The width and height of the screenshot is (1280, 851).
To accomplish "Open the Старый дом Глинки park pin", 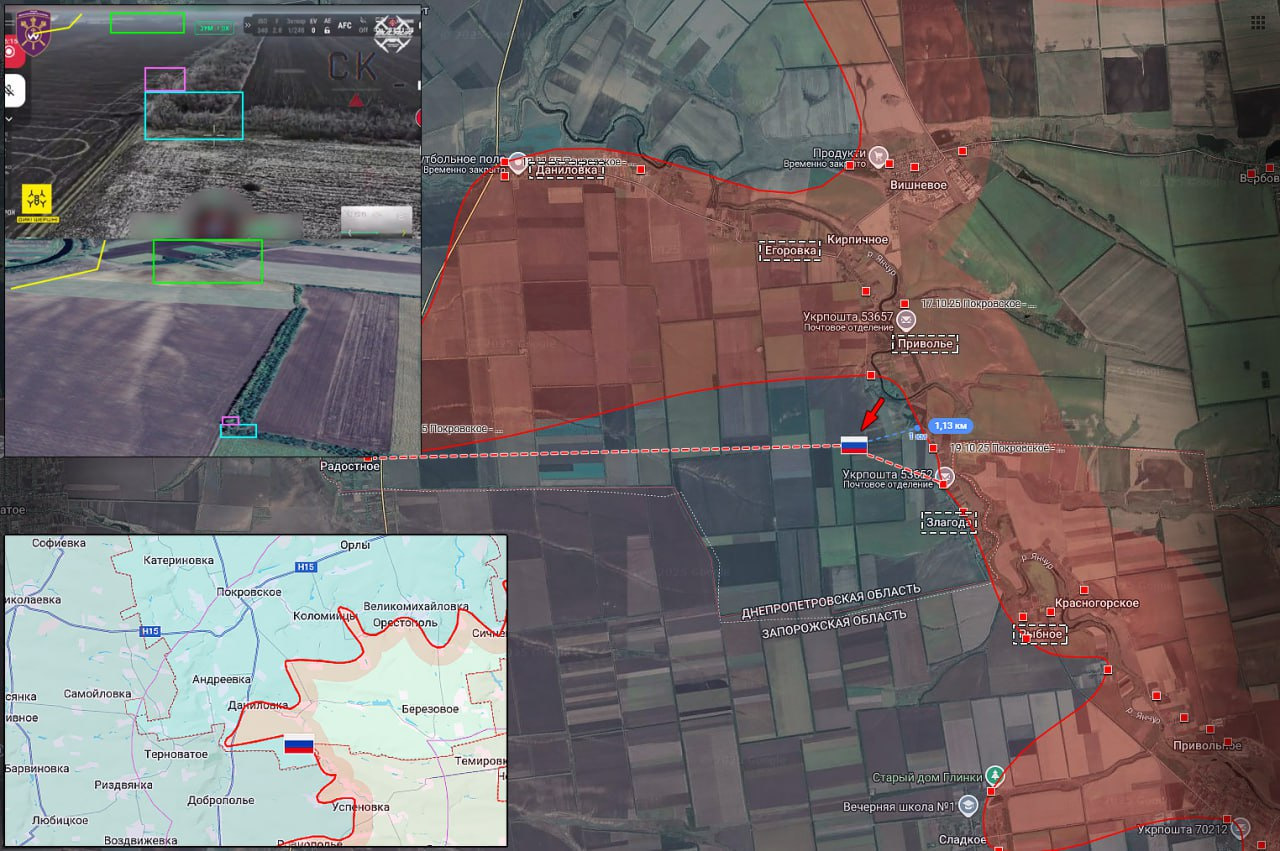I will tap(994, 776).
